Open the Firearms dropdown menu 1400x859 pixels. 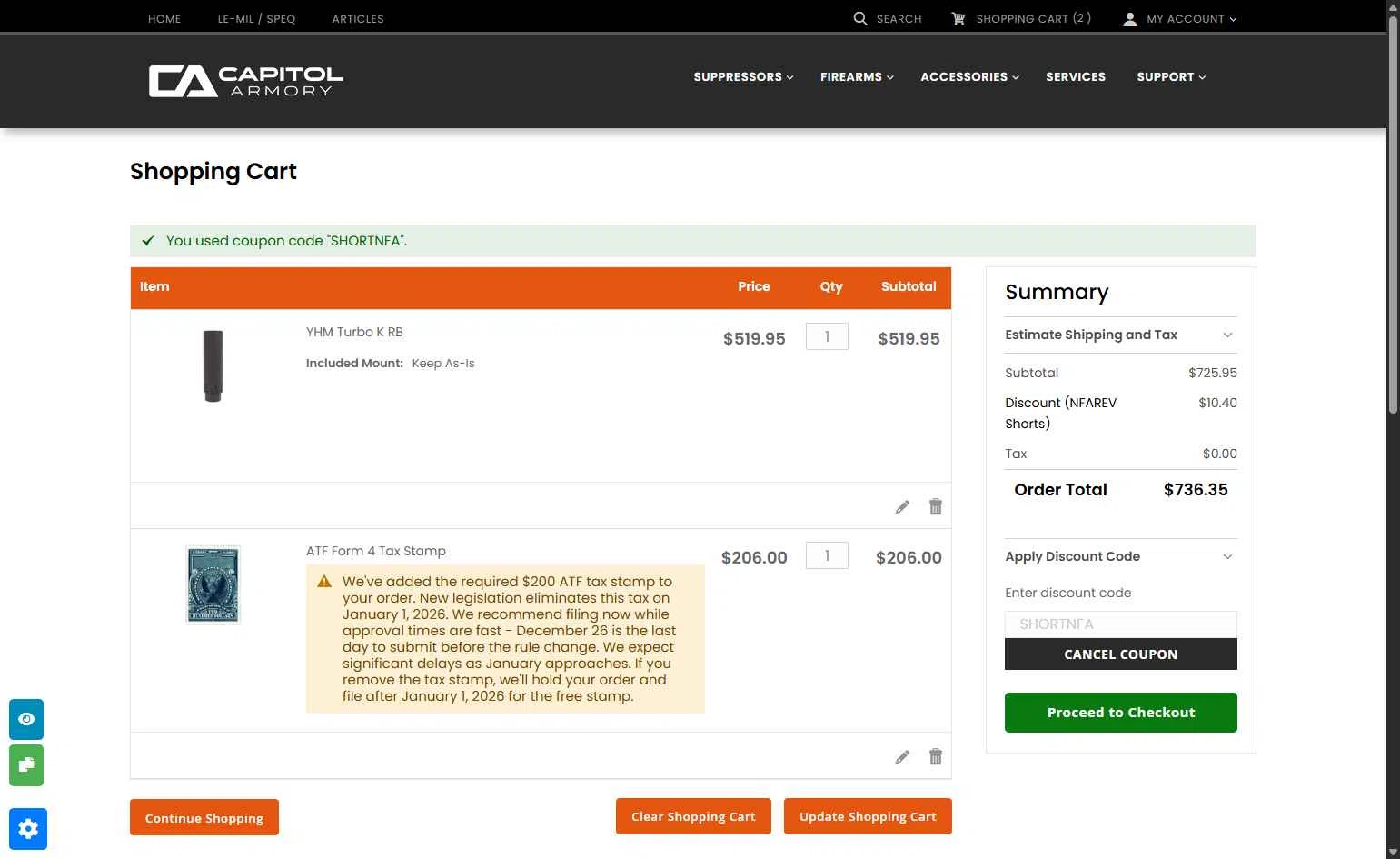tap(857, 77)
